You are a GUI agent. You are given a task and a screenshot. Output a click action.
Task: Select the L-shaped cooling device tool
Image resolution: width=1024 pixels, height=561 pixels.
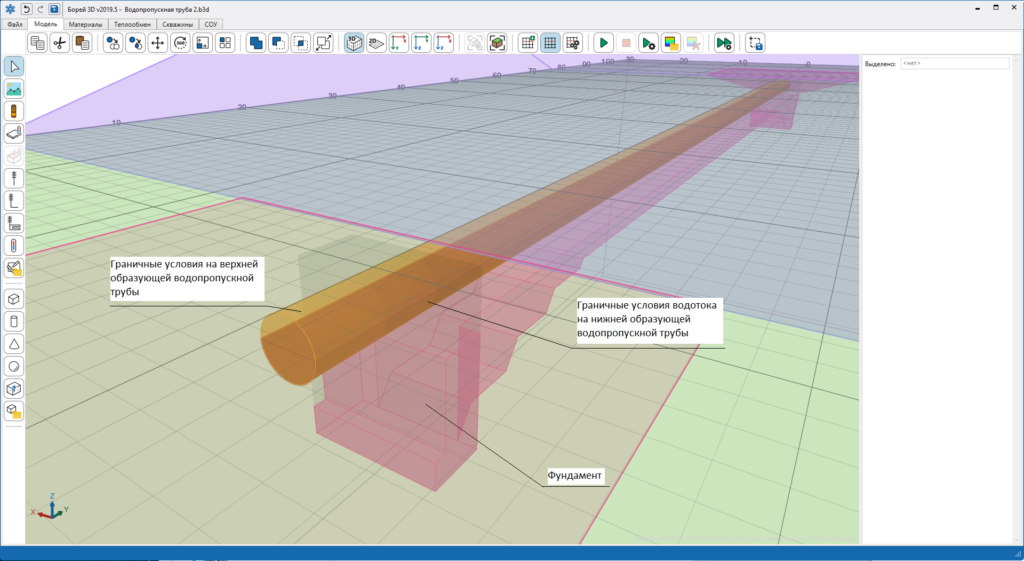14,200
